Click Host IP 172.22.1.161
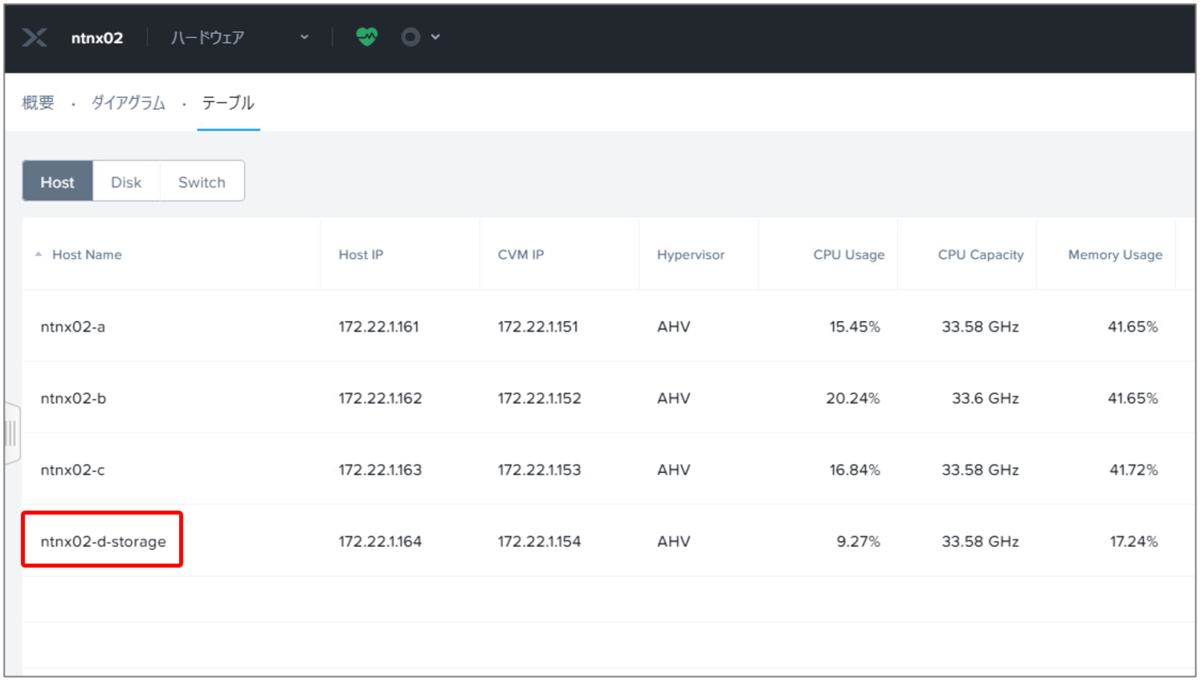The image size is (1200, 680). [379, 326]
